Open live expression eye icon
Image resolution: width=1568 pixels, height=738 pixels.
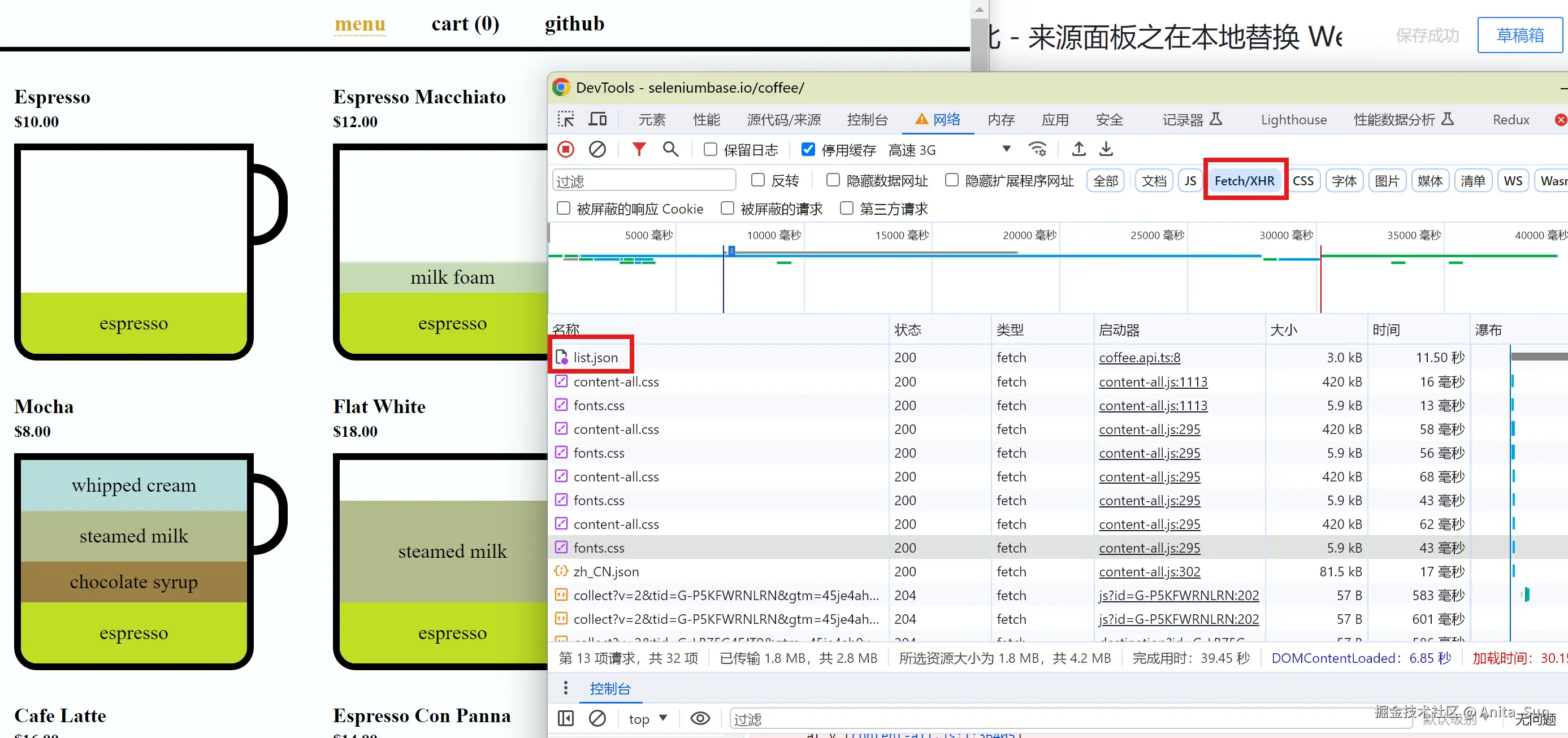(x=700, y=719)
